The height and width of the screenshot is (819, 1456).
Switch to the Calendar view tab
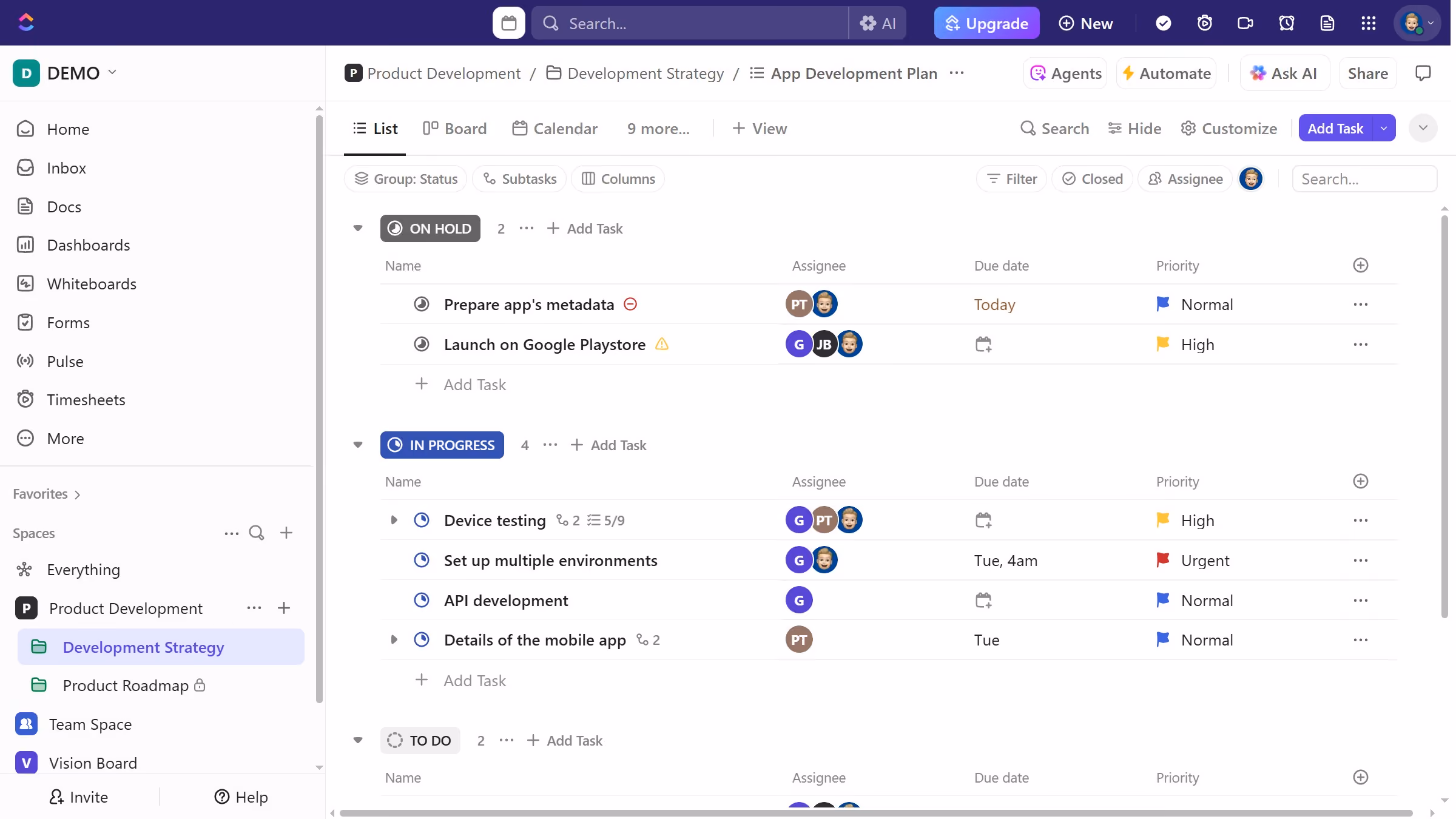tap(554, 129)
